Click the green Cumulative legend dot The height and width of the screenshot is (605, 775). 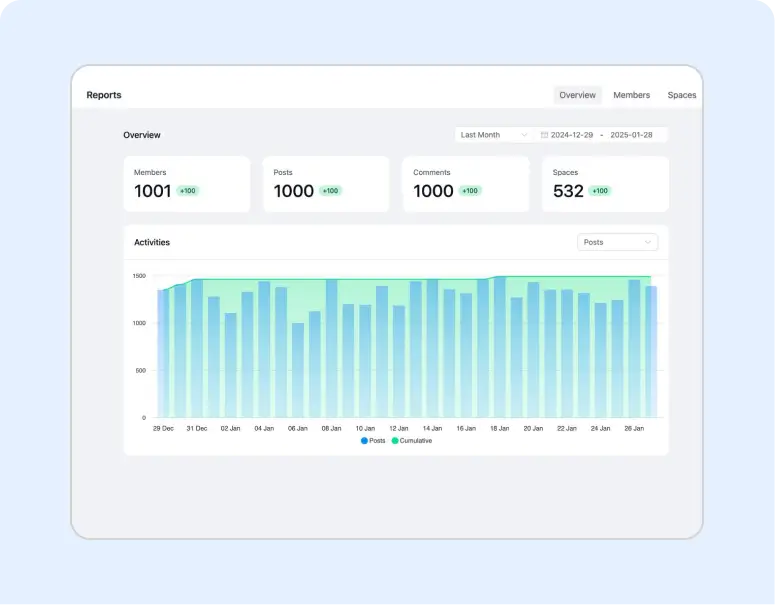pos(395,441)
